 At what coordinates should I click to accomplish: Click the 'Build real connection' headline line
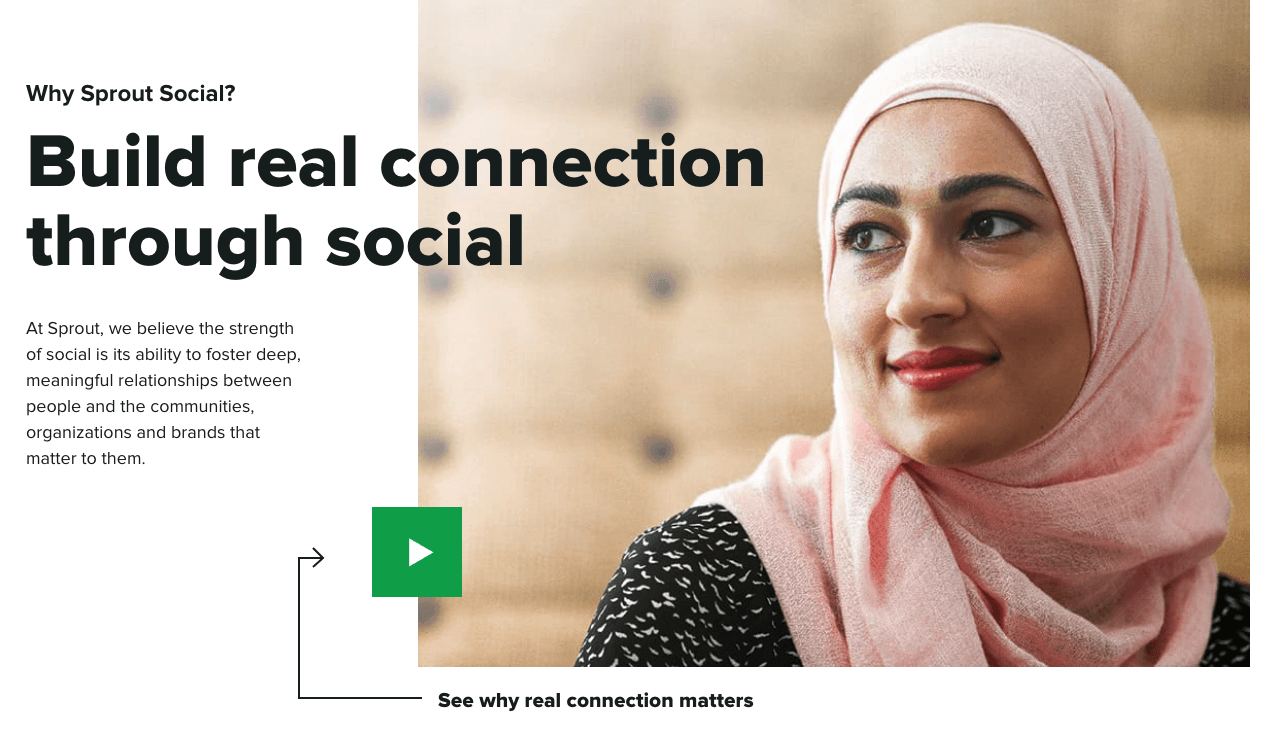click(396, 162)
